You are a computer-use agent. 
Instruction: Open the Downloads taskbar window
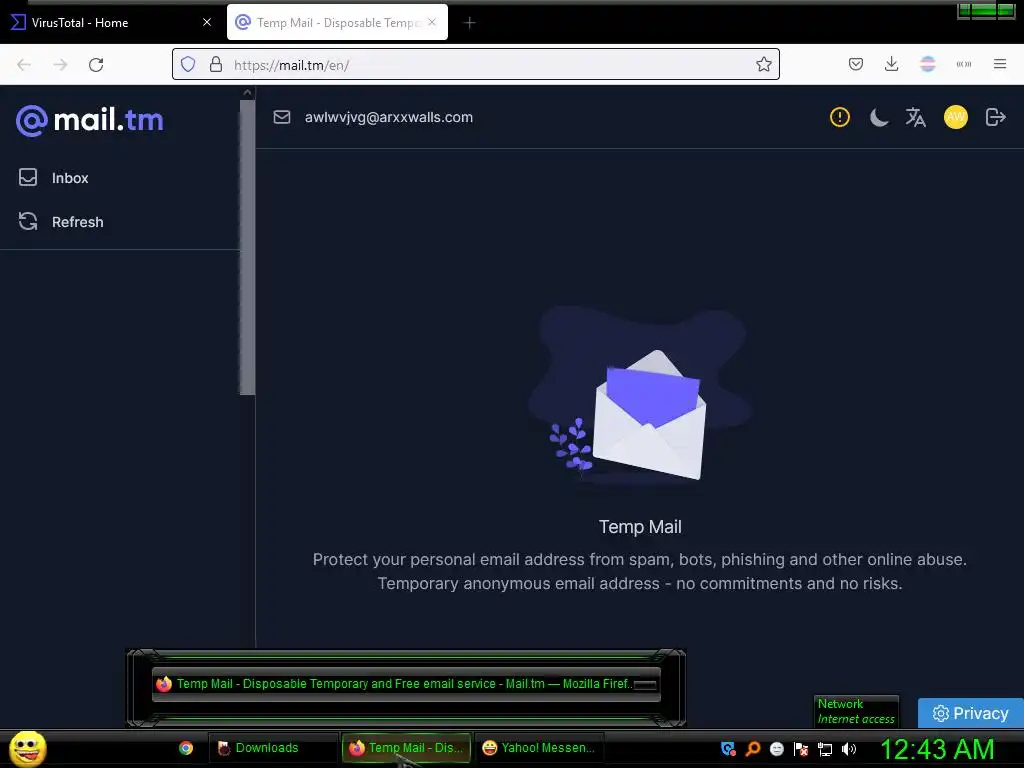[x=272, y=748]
